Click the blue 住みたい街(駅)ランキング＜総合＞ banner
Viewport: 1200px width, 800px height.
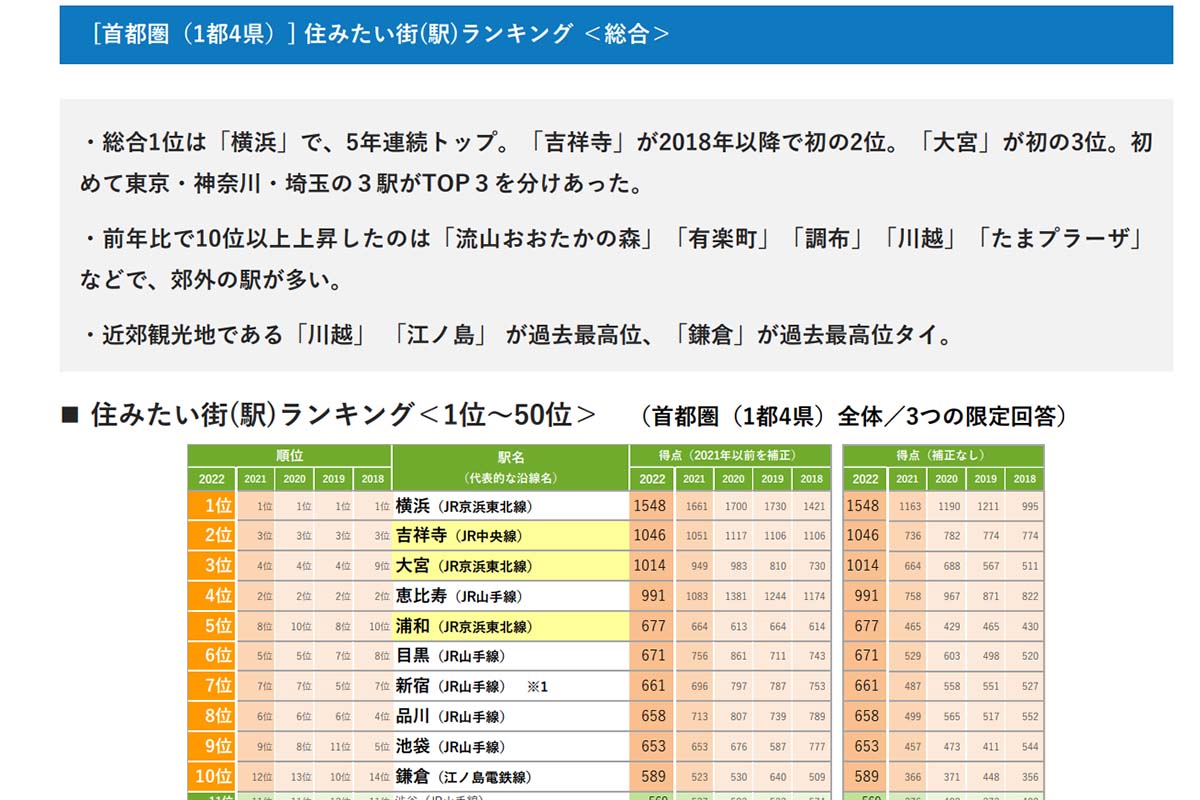click(615, 34)
